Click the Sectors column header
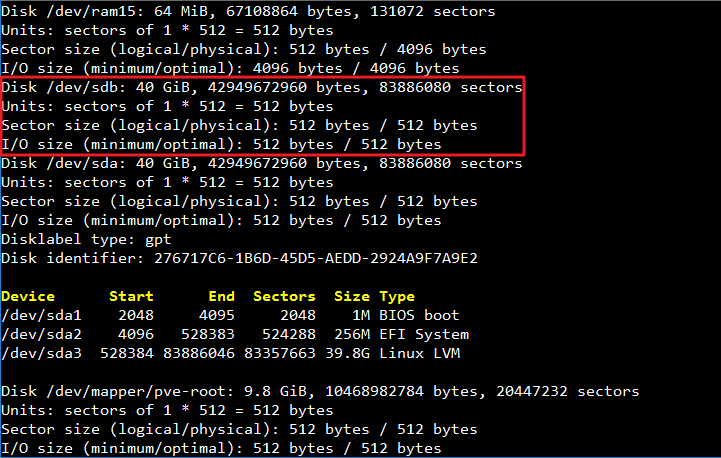The height and width of the screenshot is (458, 721). (284, 296)
